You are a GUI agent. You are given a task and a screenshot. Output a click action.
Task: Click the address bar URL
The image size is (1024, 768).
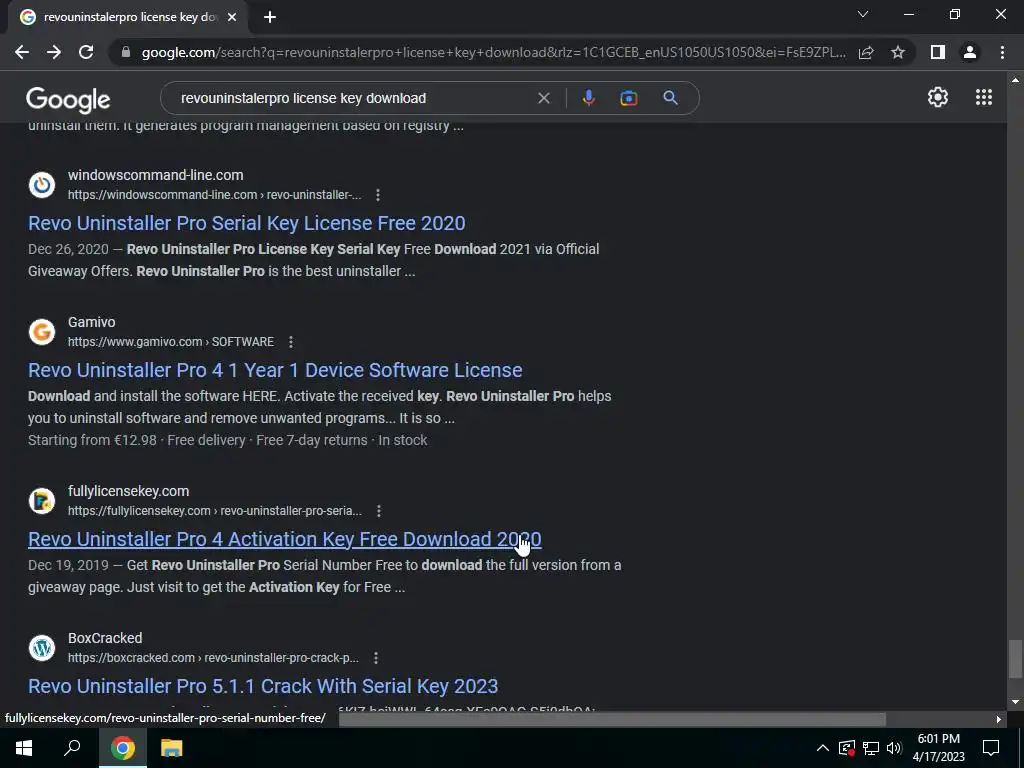click(493, 52)
